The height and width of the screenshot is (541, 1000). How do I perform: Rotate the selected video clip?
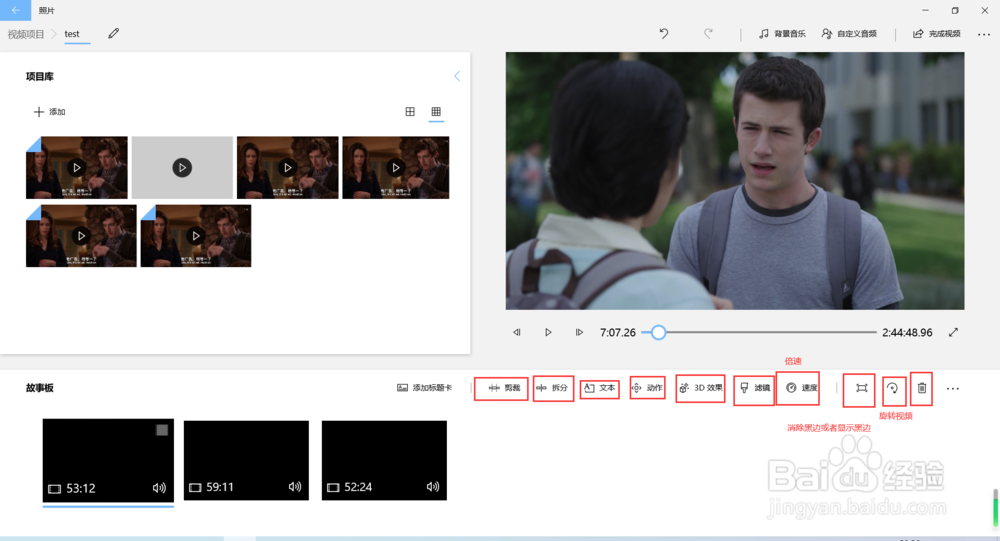(893, 388)
